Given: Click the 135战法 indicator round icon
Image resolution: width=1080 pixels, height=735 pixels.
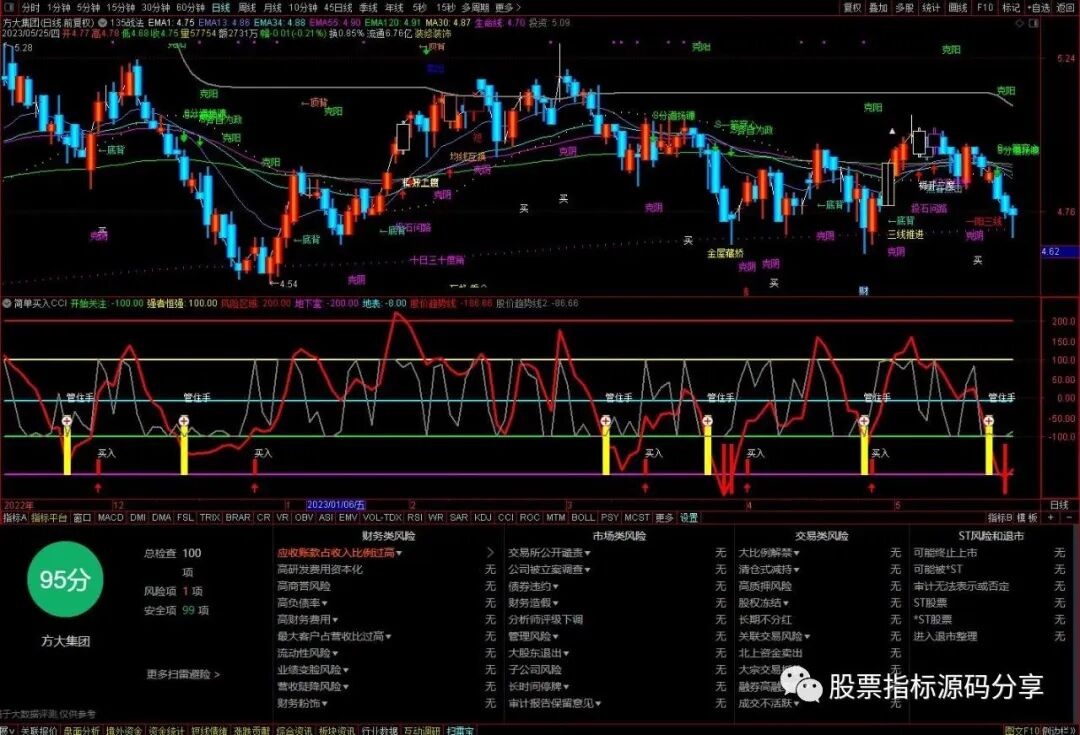Looking at the screenshot, I should pos(103,23).
